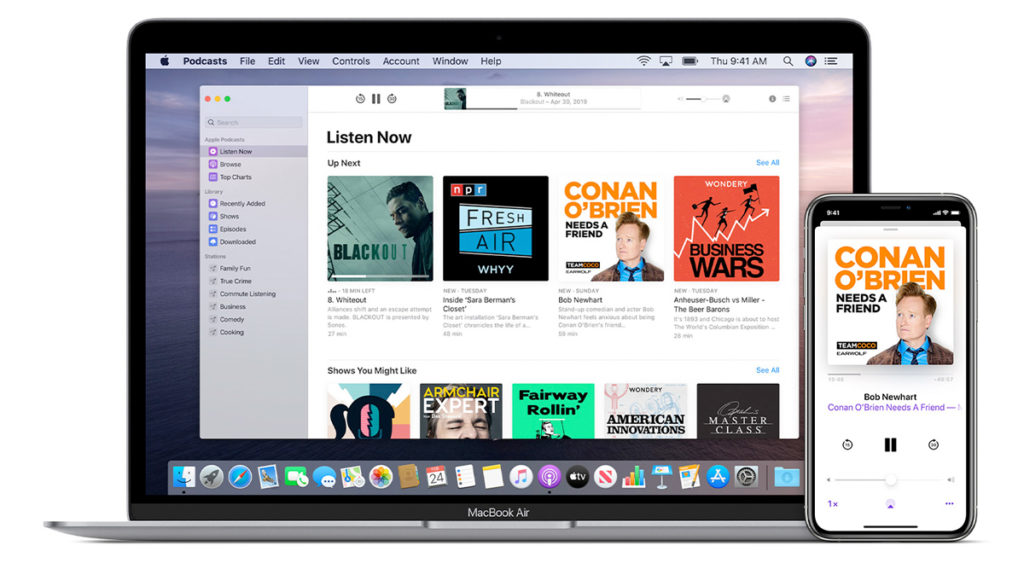Open Messages from the Dock
The width and height of the screenshot is (1024, 563).
tap(325, 477)
